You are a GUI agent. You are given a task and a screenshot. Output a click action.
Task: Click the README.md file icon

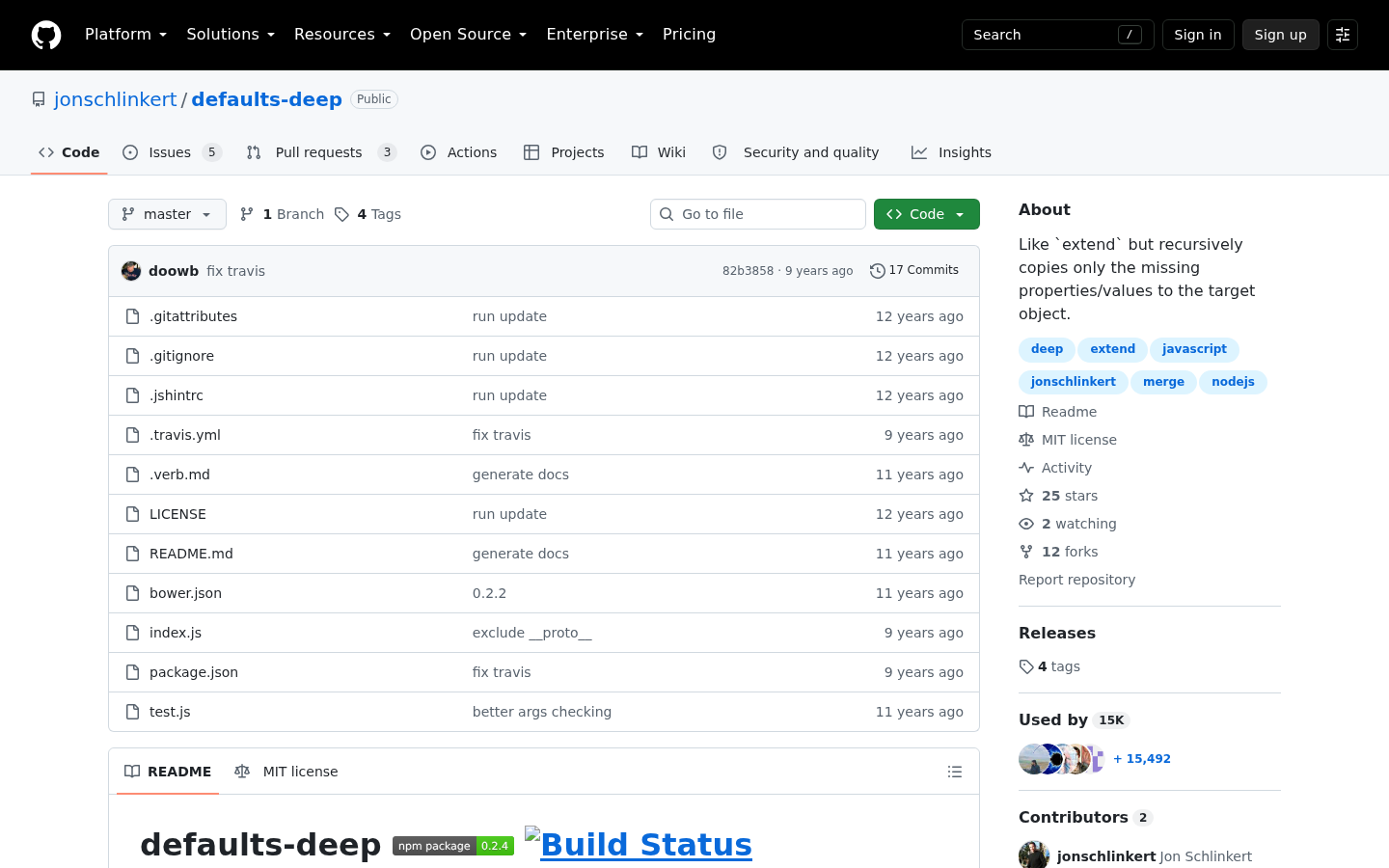point(133,554)
